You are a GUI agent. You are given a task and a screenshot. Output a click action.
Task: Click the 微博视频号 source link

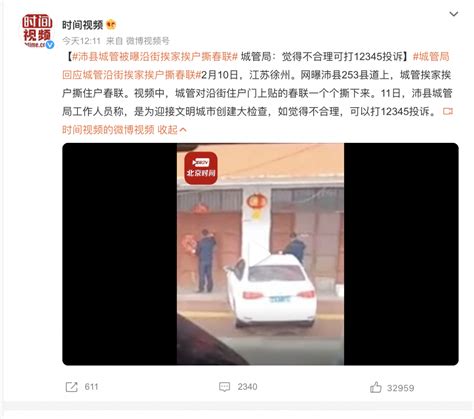coord(148,41)
